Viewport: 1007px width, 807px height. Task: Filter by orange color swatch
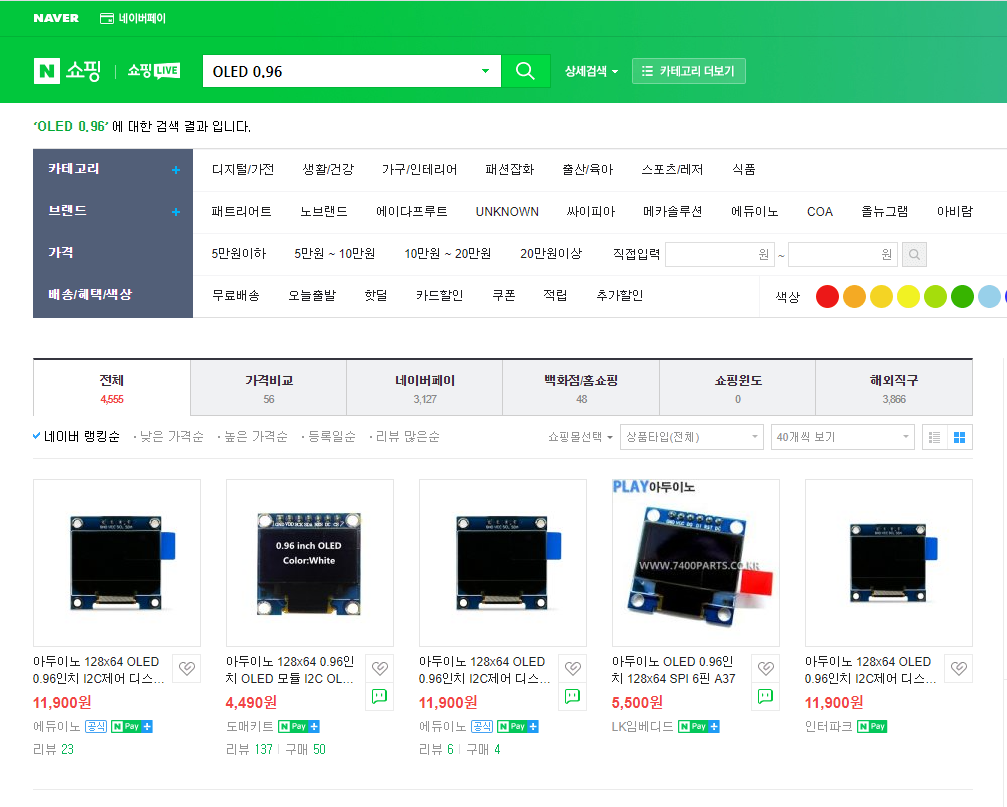[x=854, y=297]
